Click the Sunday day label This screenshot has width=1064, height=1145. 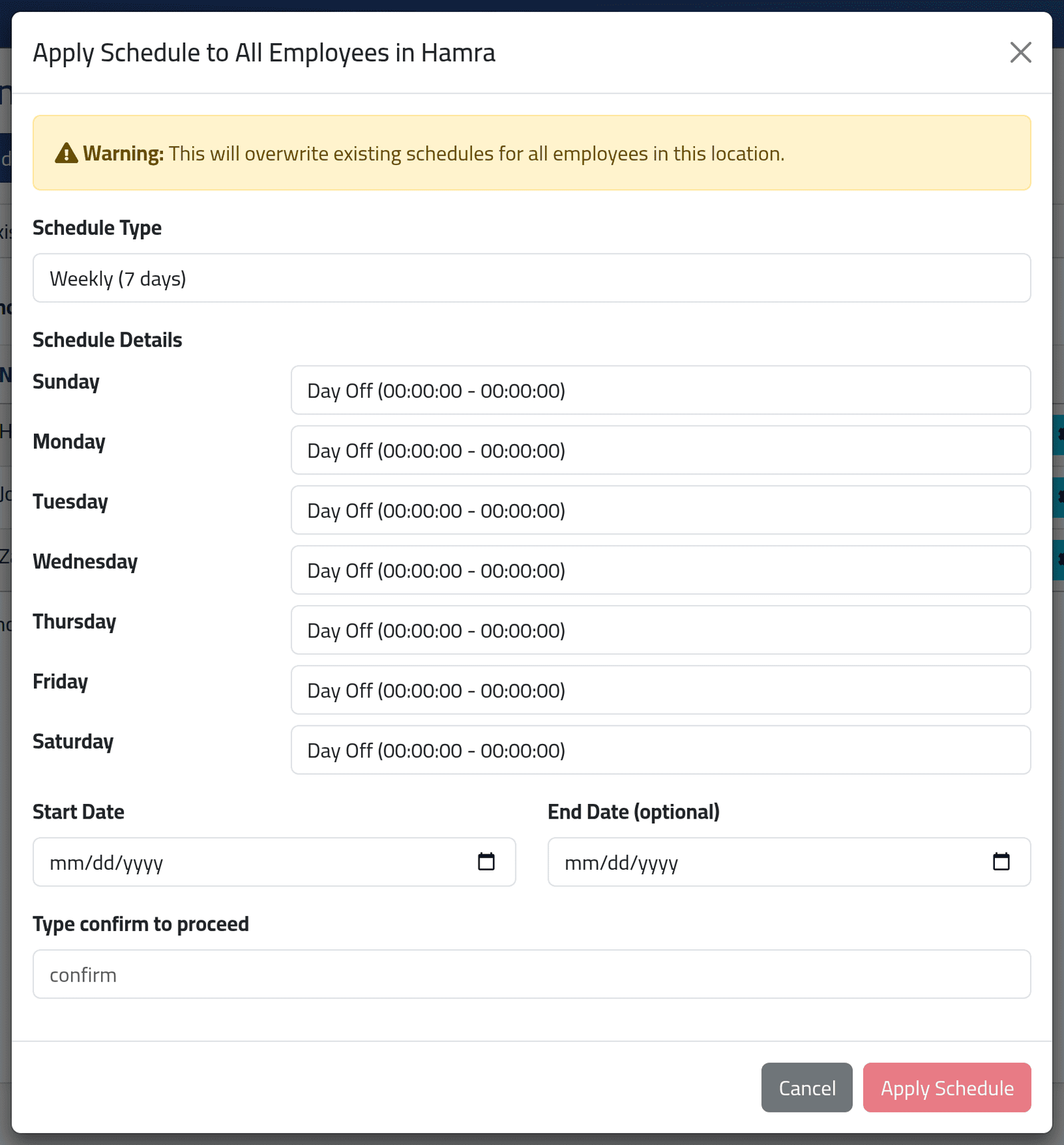(66, 382)
